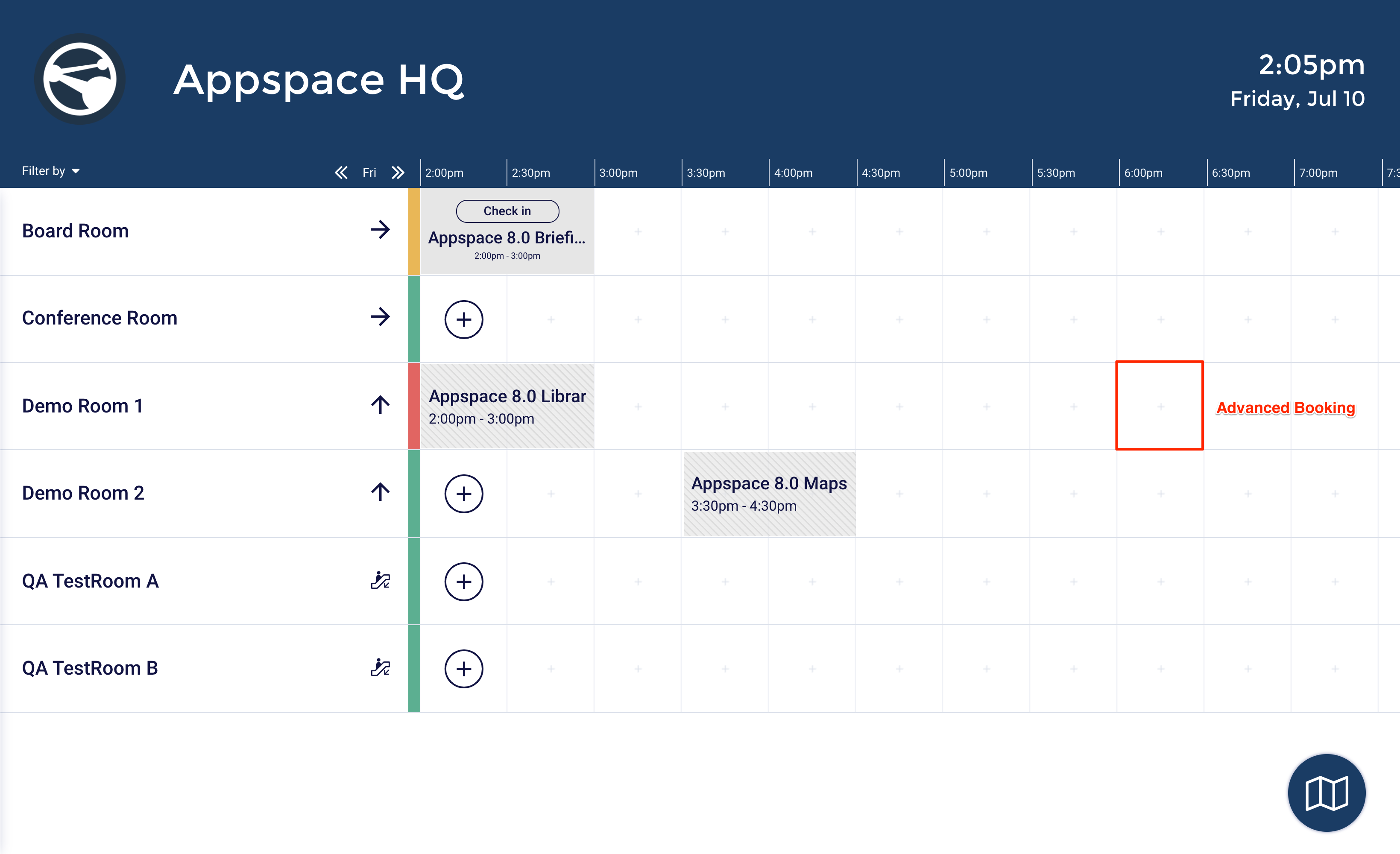This screenshot has height=854, width=1400.
Task: Click the 4:00pm time header
Action: click(x=793, y=173)
